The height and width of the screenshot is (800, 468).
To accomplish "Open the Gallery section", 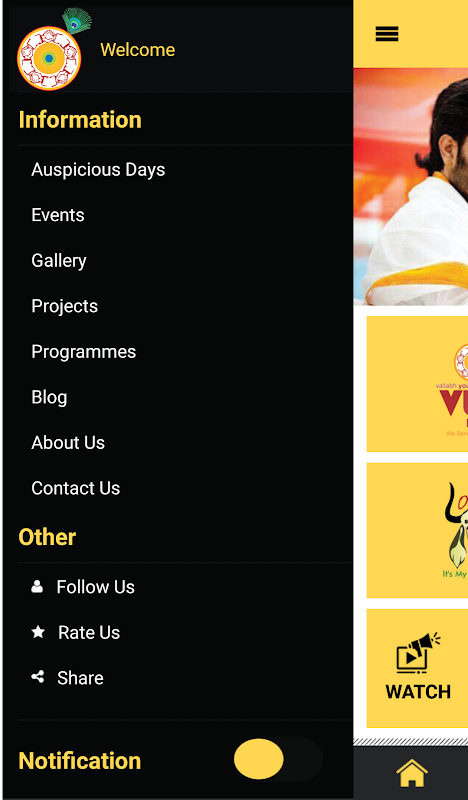I will pyautogui.click(x=59, y=261).
